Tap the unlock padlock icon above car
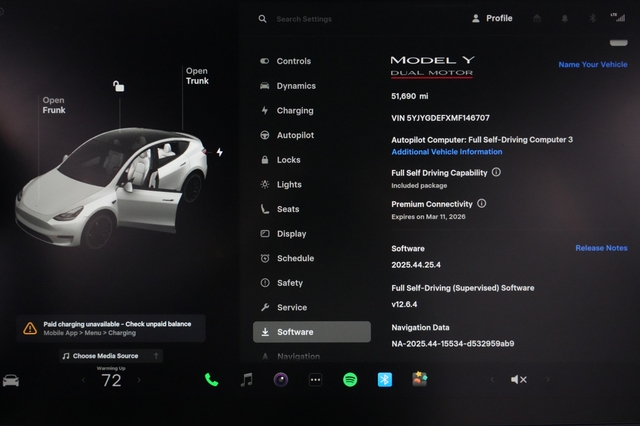Screen dimensions: 640x426 118,86
